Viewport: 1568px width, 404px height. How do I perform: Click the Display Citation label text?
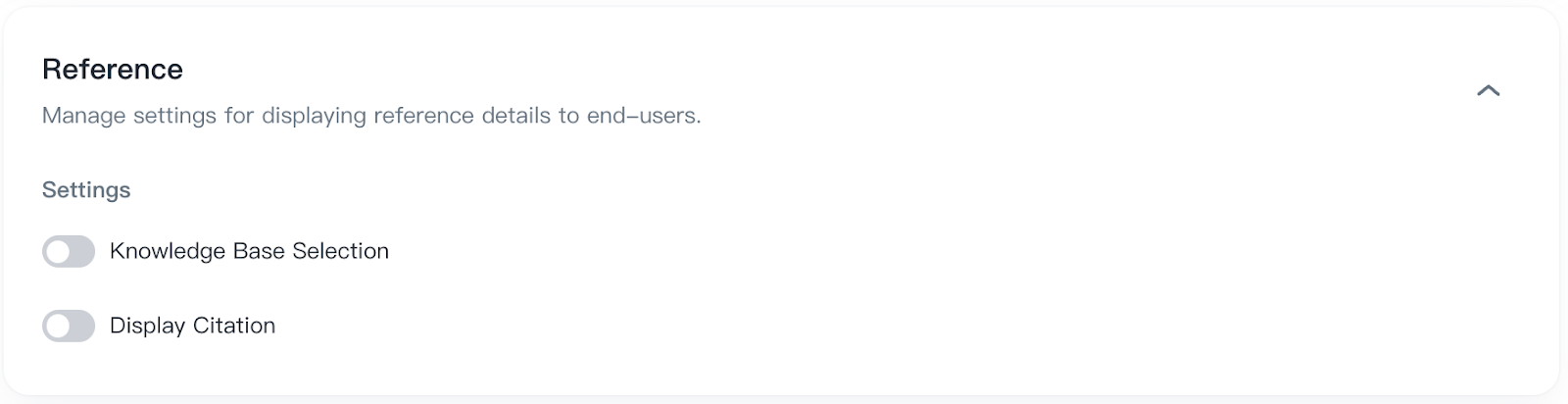point(192,326)
